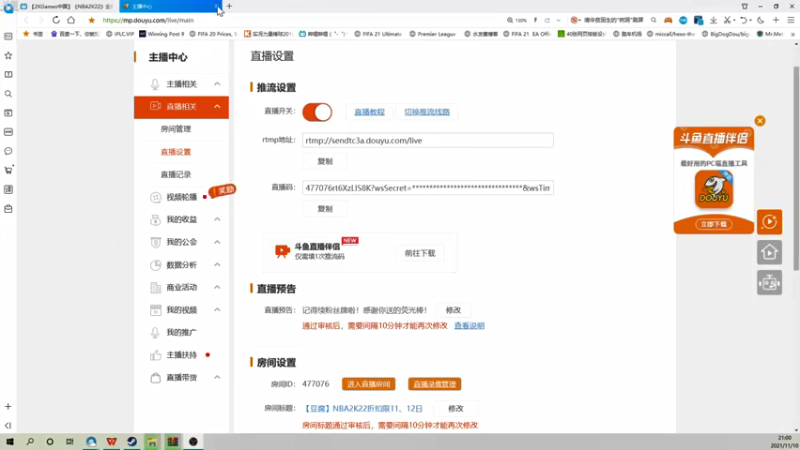Open the 查看说明 link
Image resolution: width=800 pixels, height=450 pixels.
[469, 326]
